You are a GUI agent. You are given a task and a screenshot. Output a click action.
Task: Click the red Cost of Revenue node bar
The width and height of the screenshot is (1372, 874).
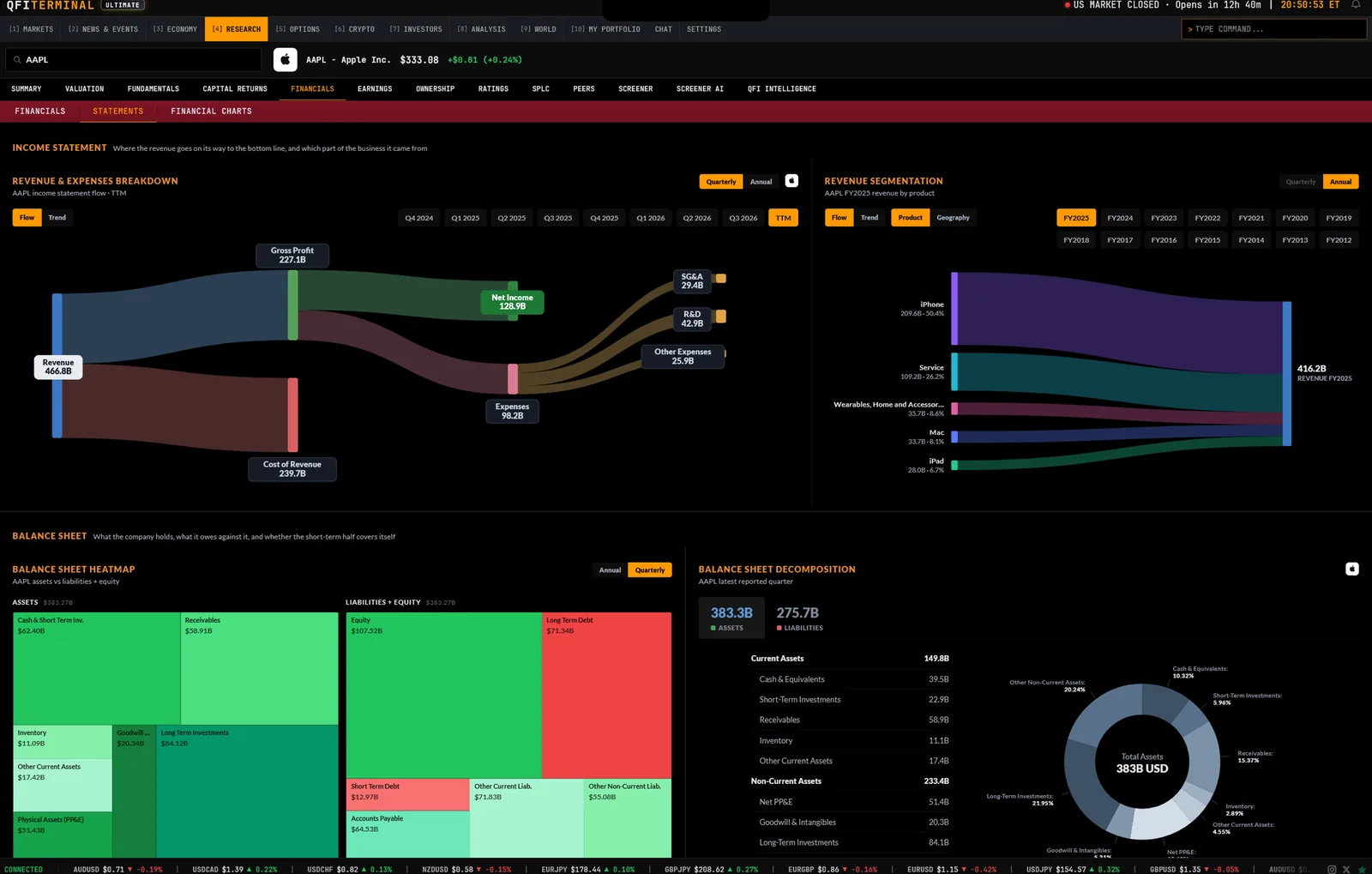click(292, 415)
